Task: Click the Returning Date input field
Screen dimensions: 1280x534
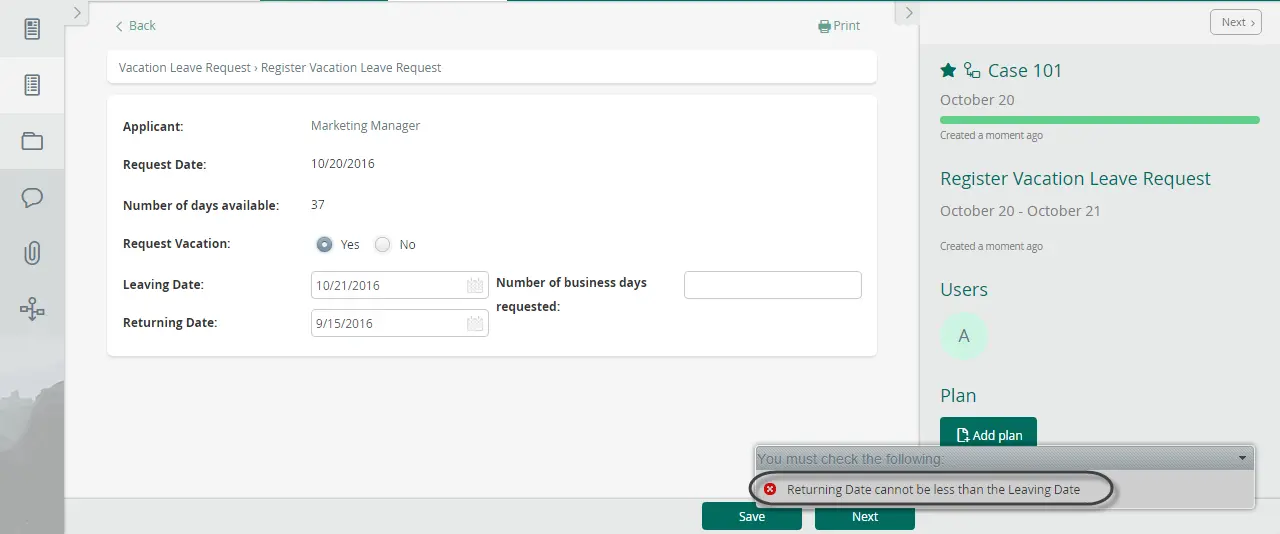Action: click(400, 323)
